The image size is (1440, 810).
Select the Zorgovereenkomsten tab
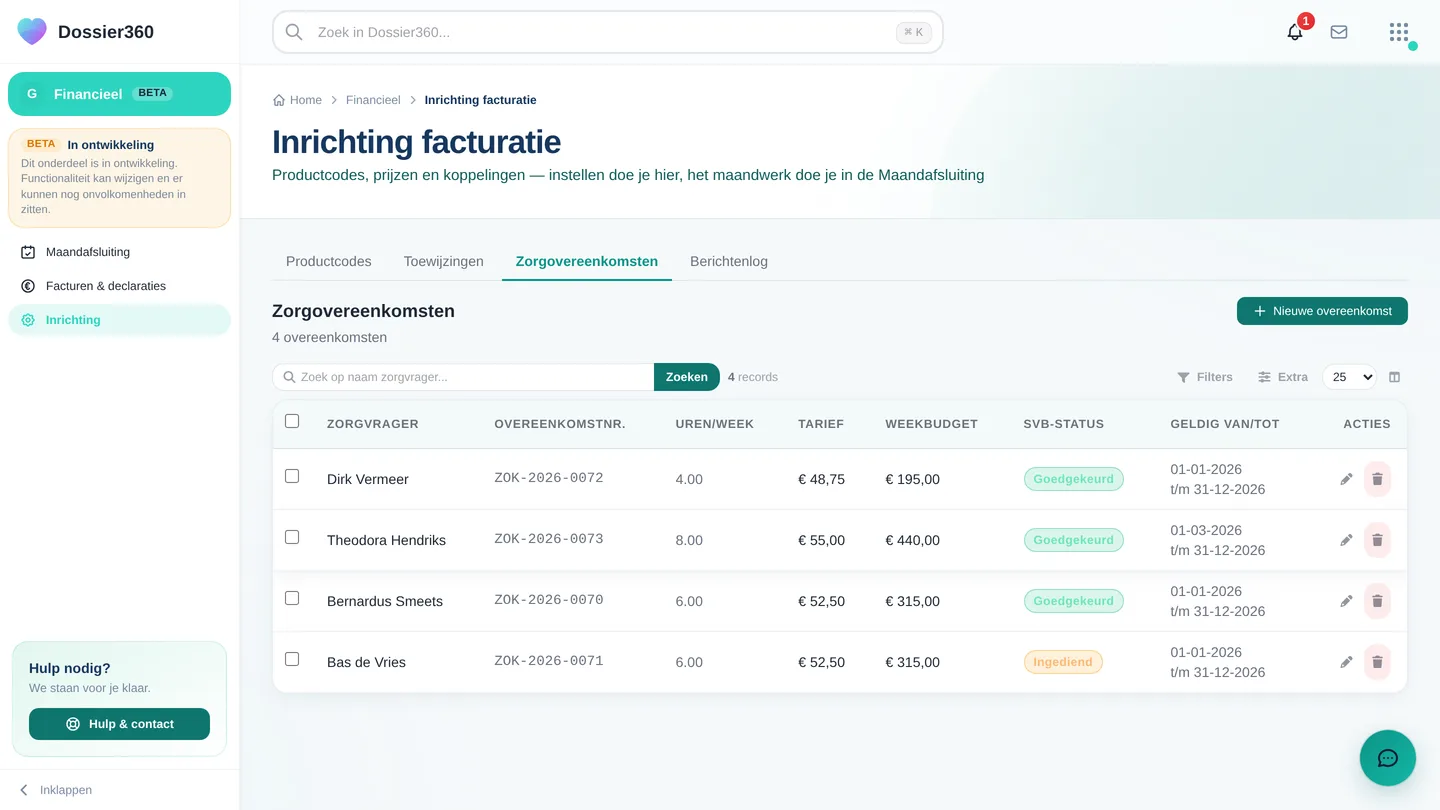(x=587, y=261)
